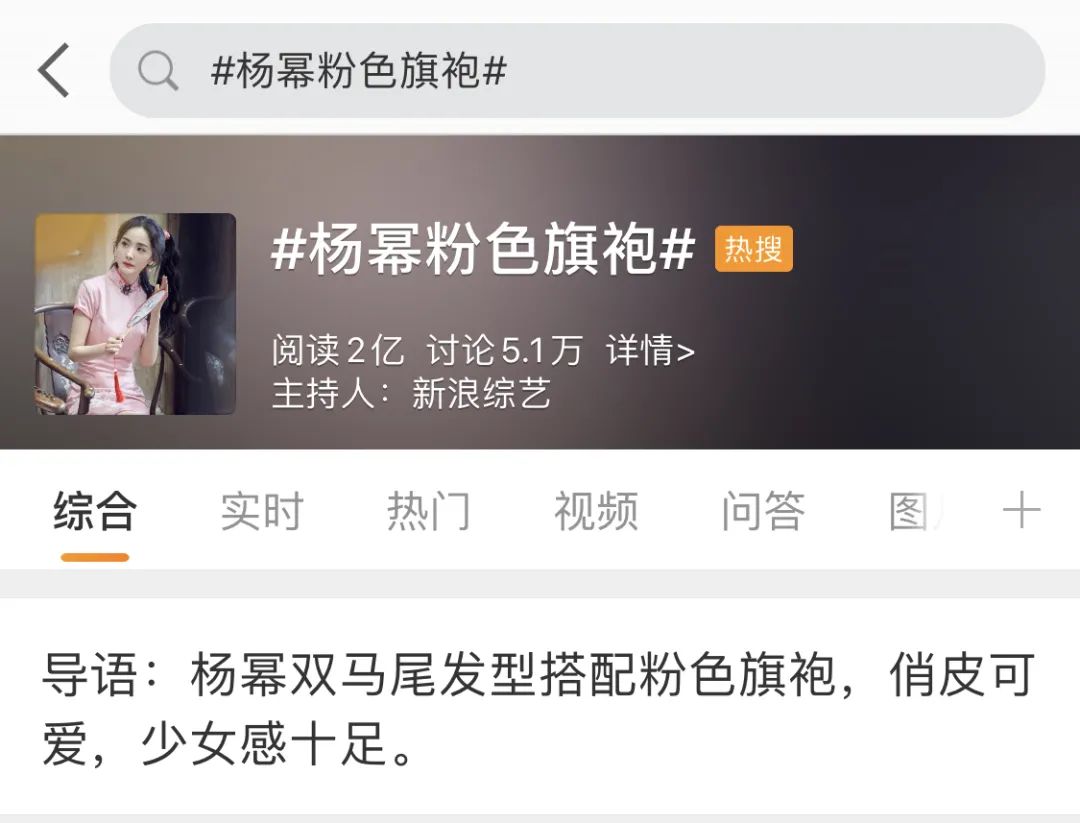The width and height of the screenshot is (1080, 823).
Task: Open the 问答 tab
Action: (763, 511)
